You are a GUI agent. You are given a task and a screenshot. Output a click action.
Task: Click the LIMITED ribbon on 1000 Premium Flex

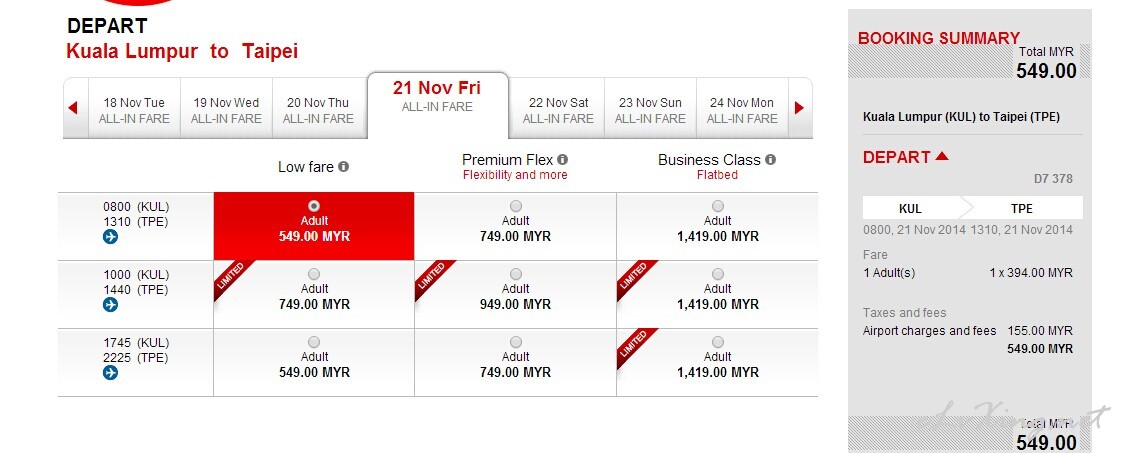(x=431, y=277)
